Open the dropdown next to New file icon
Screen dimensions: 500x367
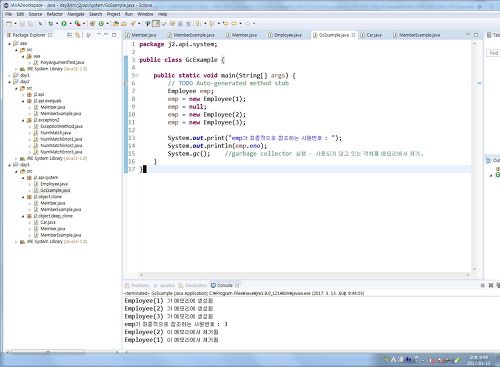15,24
